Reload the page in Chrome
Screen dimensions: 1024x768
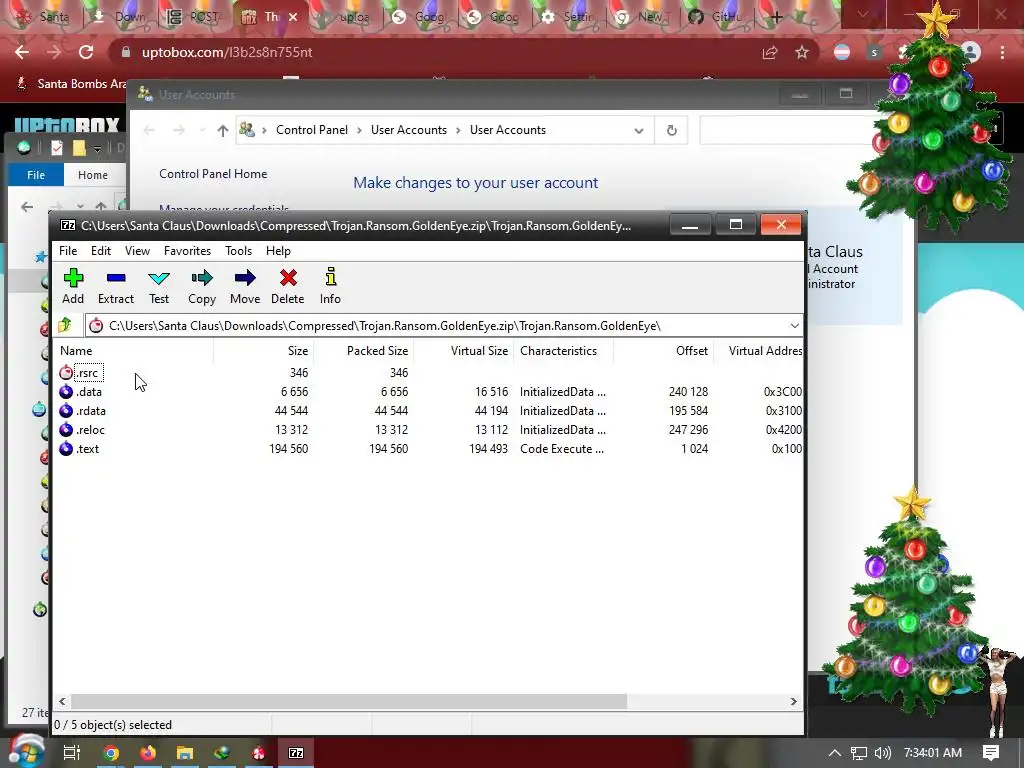(x=86, y=52)
